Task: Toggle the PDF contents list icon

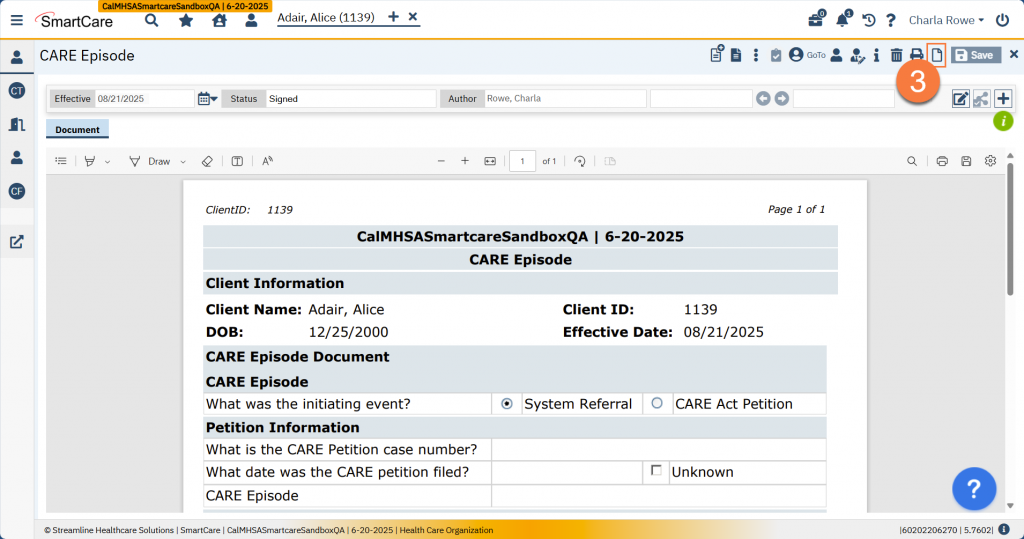Action: (61, 161)
